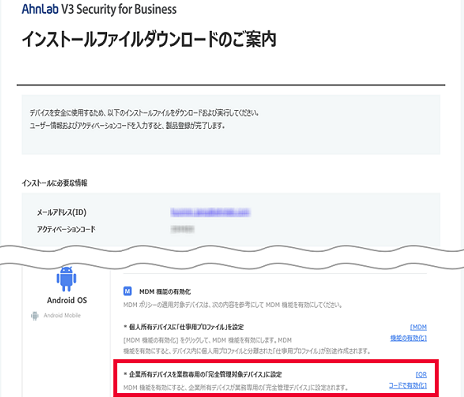Screen dimensions: 464x397
Task: Open the QR コードで有効化 link
Action: [408, 380]
